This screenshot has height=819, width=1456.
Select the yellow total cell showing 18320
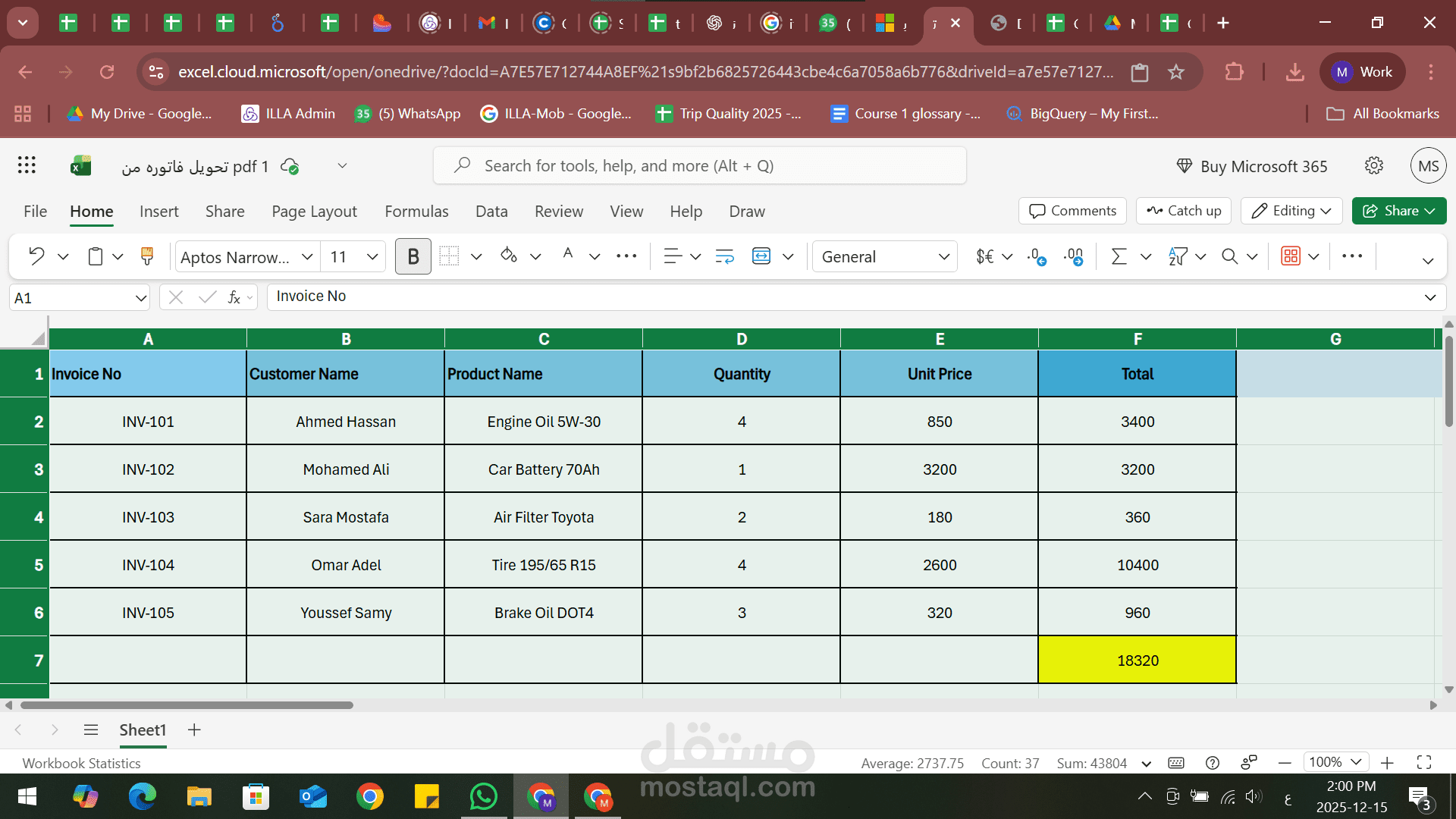tap(1137, 660)
